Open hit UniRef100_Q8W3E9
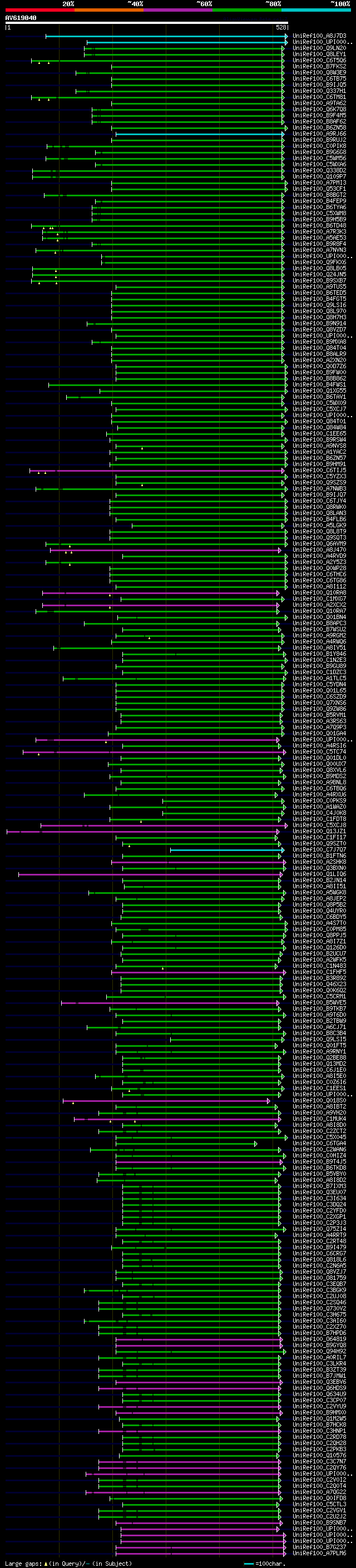This screenshot has width=356, height=1568. [319, 72]
